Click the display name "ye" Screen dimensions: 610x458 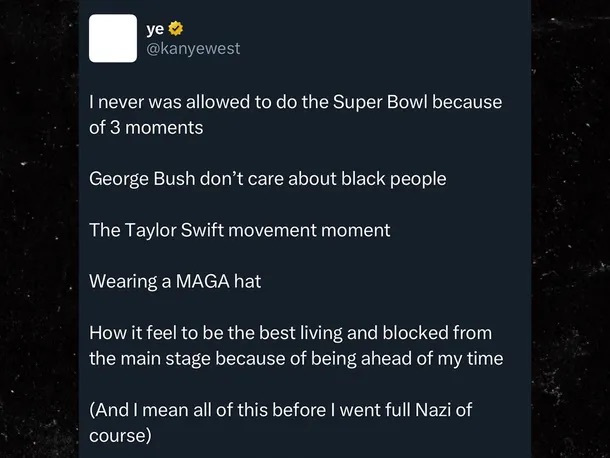[x=155, y=29]
